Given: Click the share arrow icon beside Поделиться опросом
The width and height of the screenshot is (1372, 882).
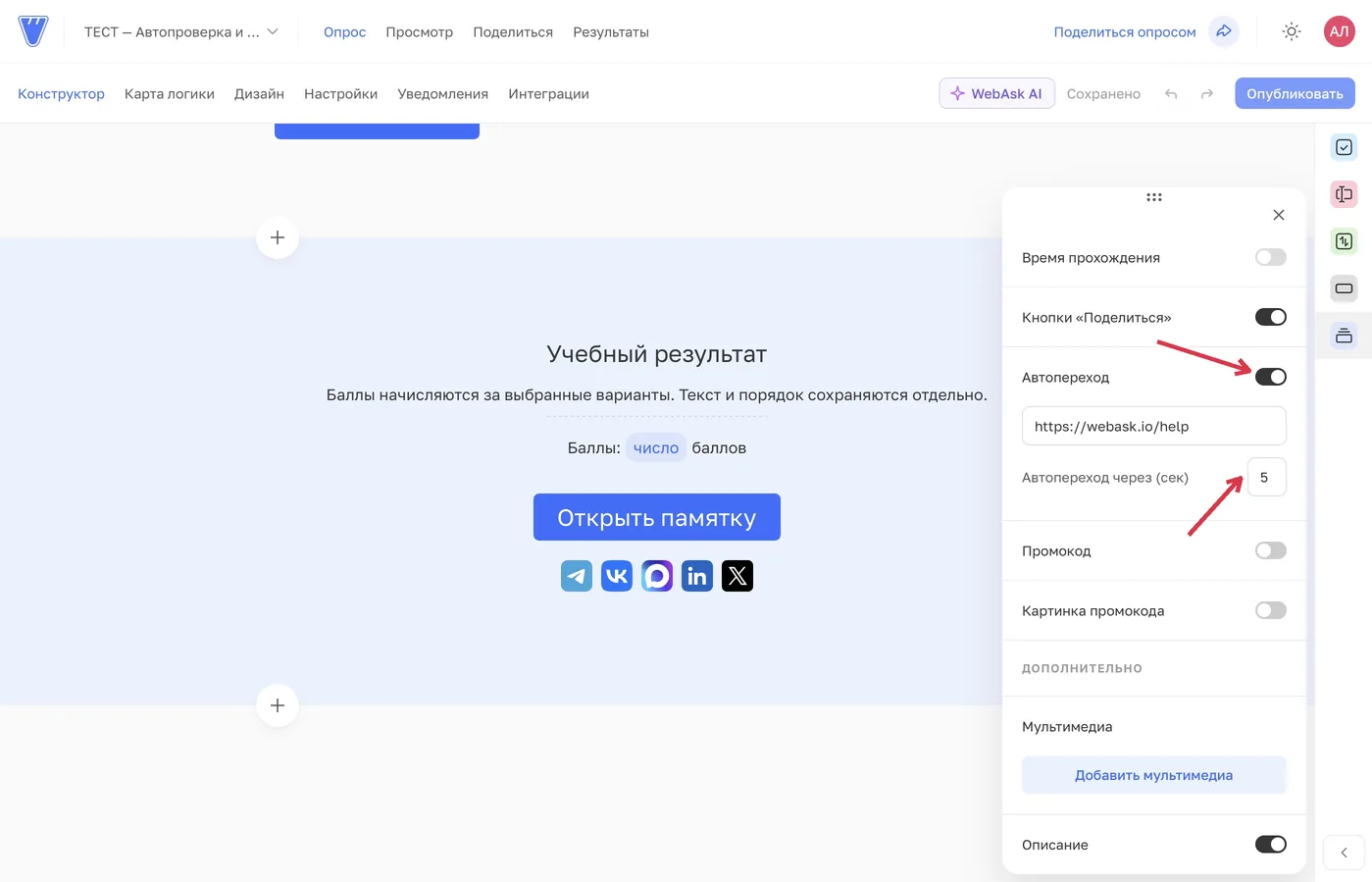Looking at the screenshot, I should [1224, 31].
